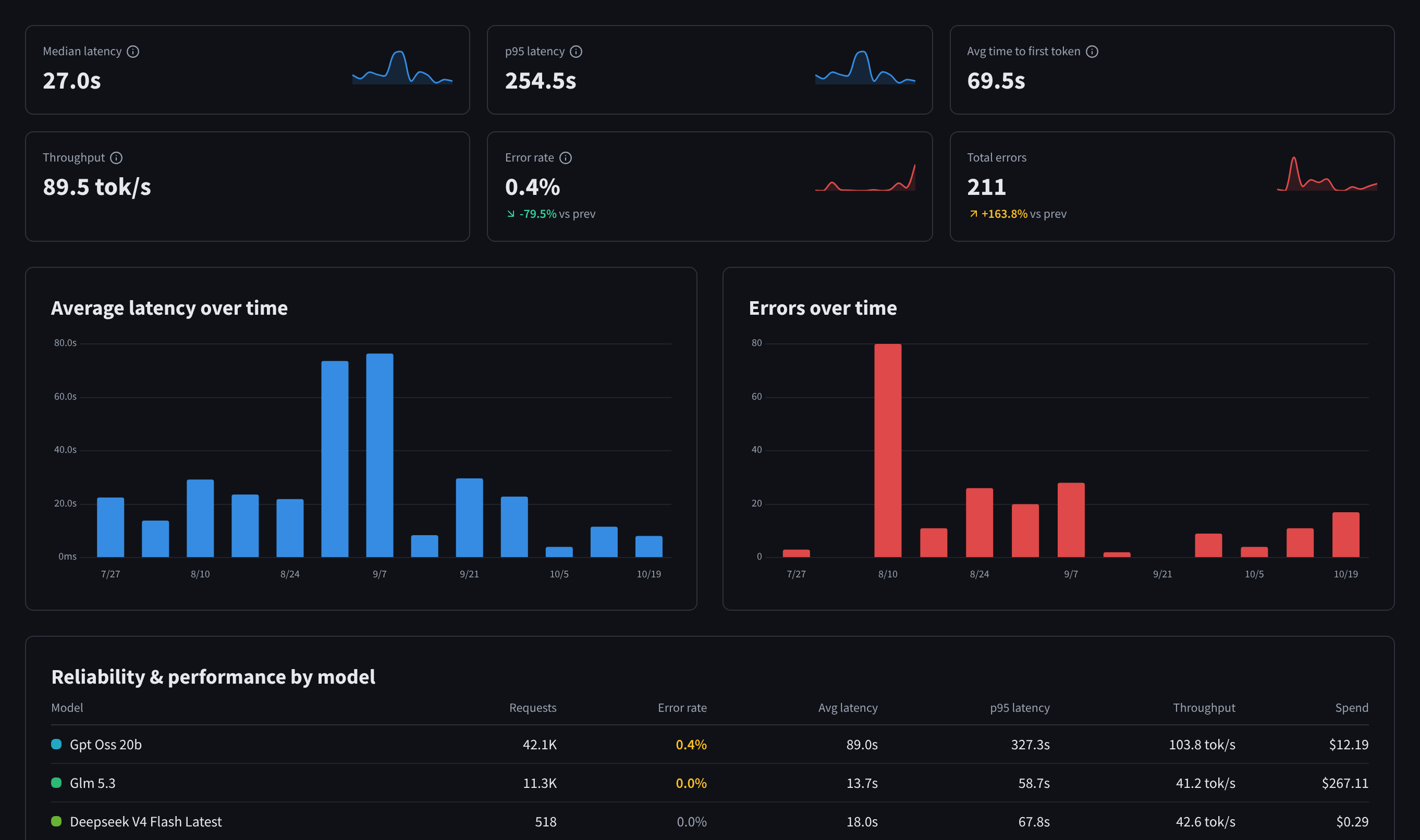The width and height of the screenshot is (1420, 840).
Task: Open the Total errors red sparkline
Action: (1327, 174)
